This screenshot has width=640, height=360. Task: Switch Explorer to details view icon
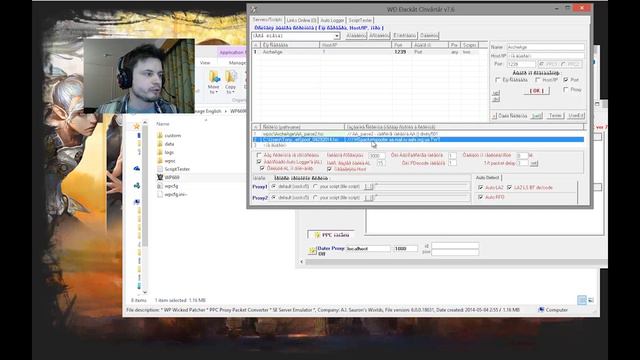582,300
